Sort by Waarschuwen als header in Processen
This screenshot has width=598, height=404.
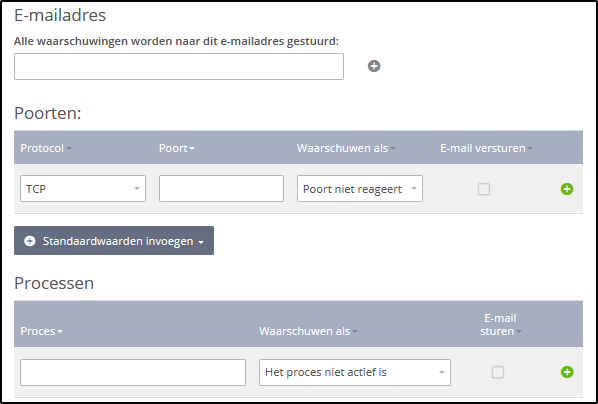click(308, 331)
